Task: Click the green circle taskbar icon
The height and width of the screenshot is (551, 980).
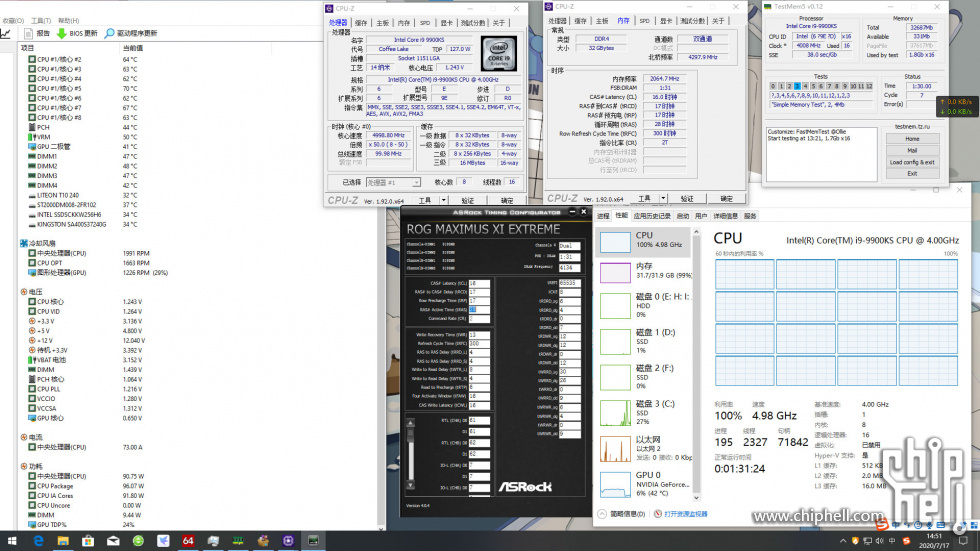Action: click(138, 541)
